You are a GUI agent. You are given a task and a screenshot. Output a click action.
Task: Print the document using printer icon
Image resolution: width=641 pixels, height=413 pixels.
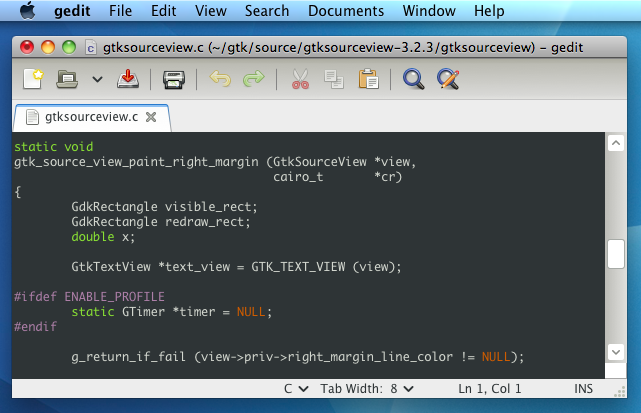tap(174, 79)
